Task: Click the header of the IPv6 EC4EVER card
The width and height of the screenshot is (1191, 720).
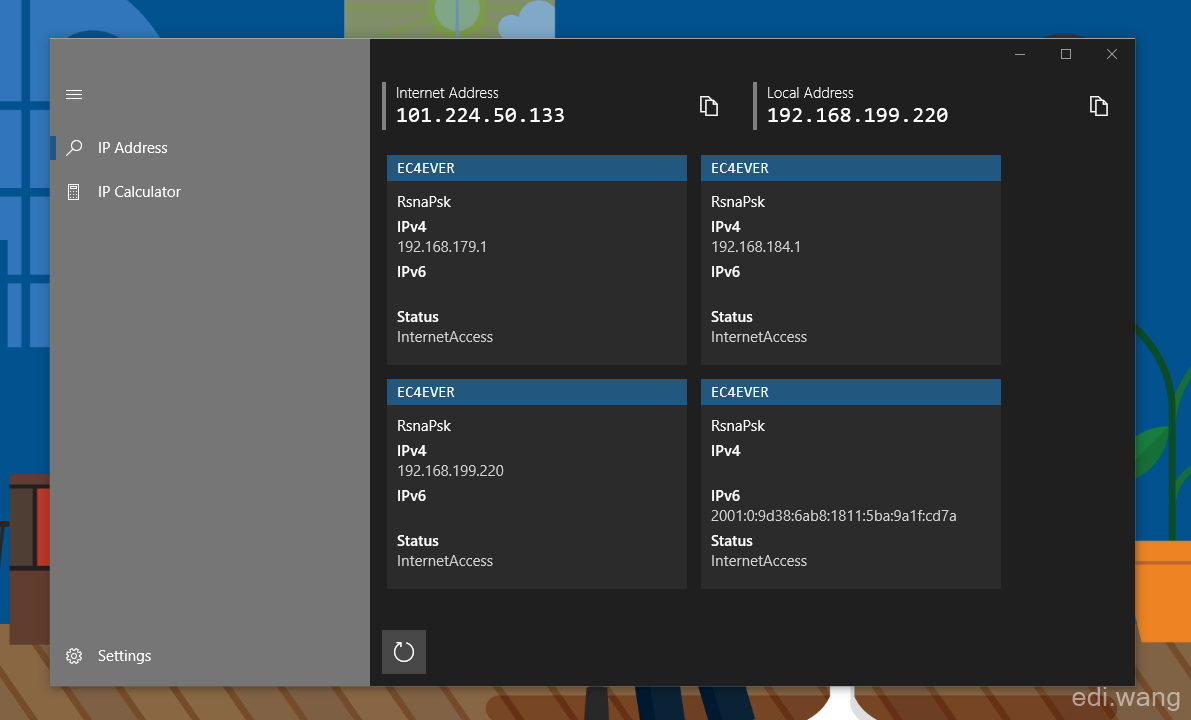Action: [x=851, y=392]
